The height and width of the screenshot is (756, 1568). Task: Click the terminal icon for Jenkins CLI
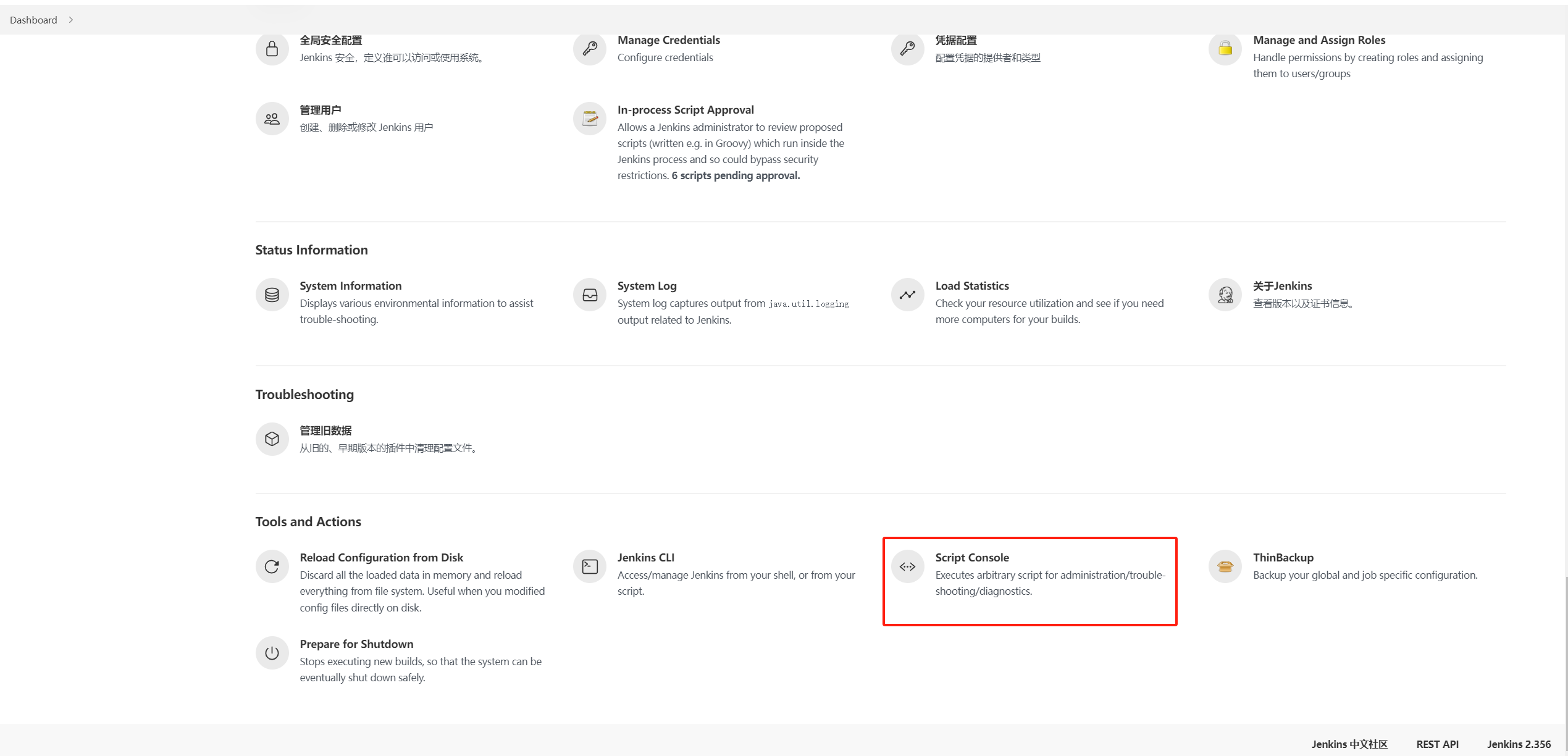590,566
